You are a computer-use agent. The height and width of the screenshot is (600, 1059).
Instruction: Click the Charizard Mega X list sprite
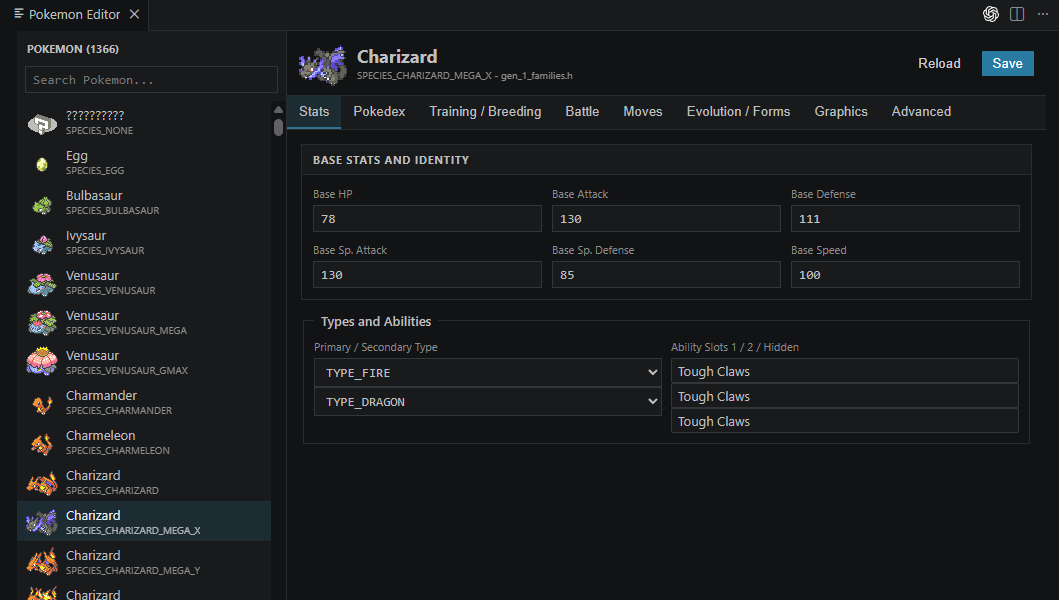coord(42,522)
